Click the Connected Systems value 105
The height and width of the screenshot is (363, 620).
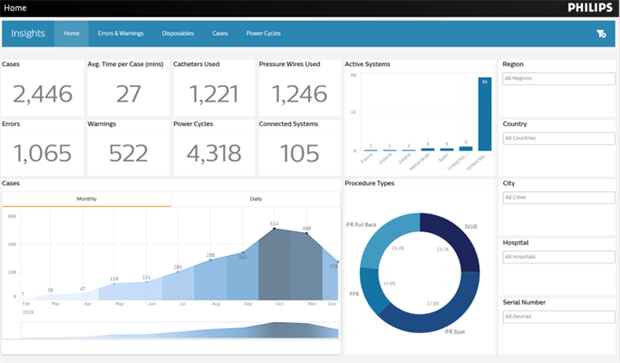pyautogui.click(x=300, y=153)
